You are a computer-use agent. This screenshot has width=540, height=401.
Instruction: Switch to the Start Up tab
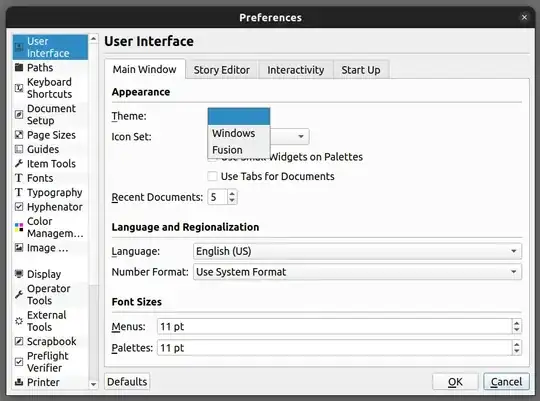tap(361, 70)
